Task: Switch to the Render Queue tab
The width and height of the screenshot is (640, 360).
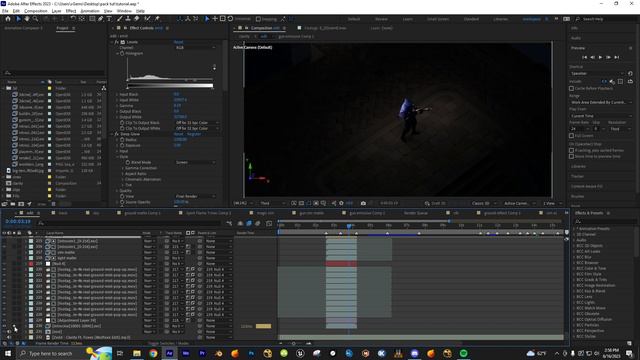Action: pos(416,213)
